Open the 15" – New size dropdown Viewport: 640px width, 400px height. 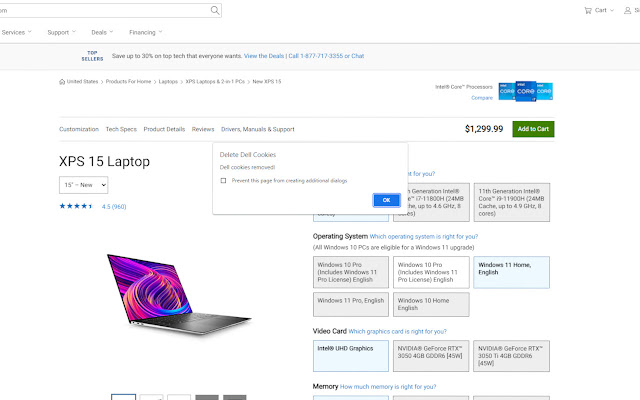point(84,185)
